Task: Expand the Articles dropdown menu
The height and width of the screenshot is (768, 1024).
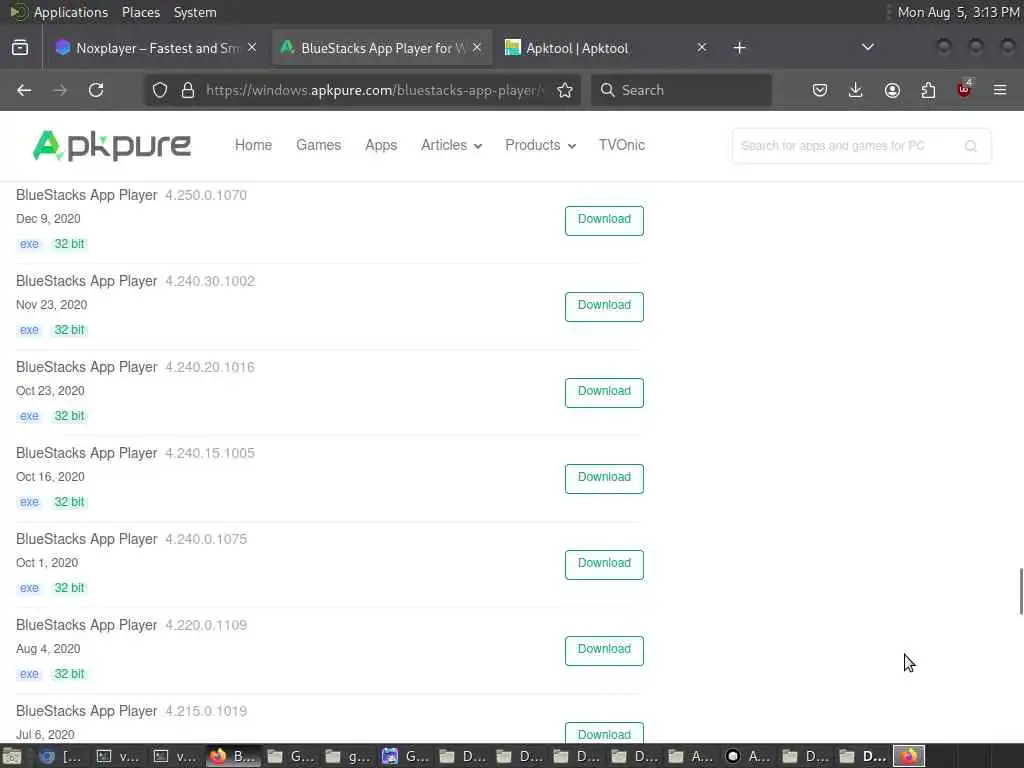Action: pos(451,145)
